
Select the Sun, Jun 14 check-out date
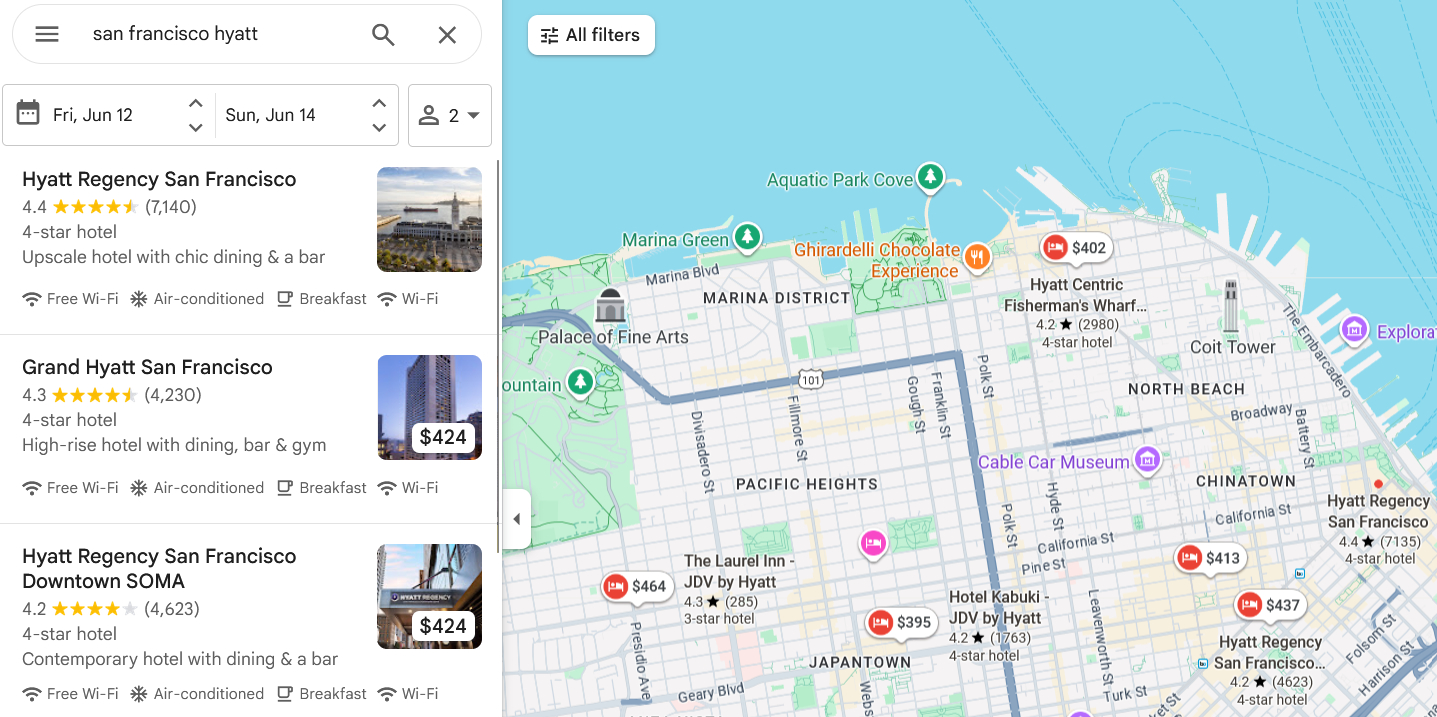click(x=270, y=115)
